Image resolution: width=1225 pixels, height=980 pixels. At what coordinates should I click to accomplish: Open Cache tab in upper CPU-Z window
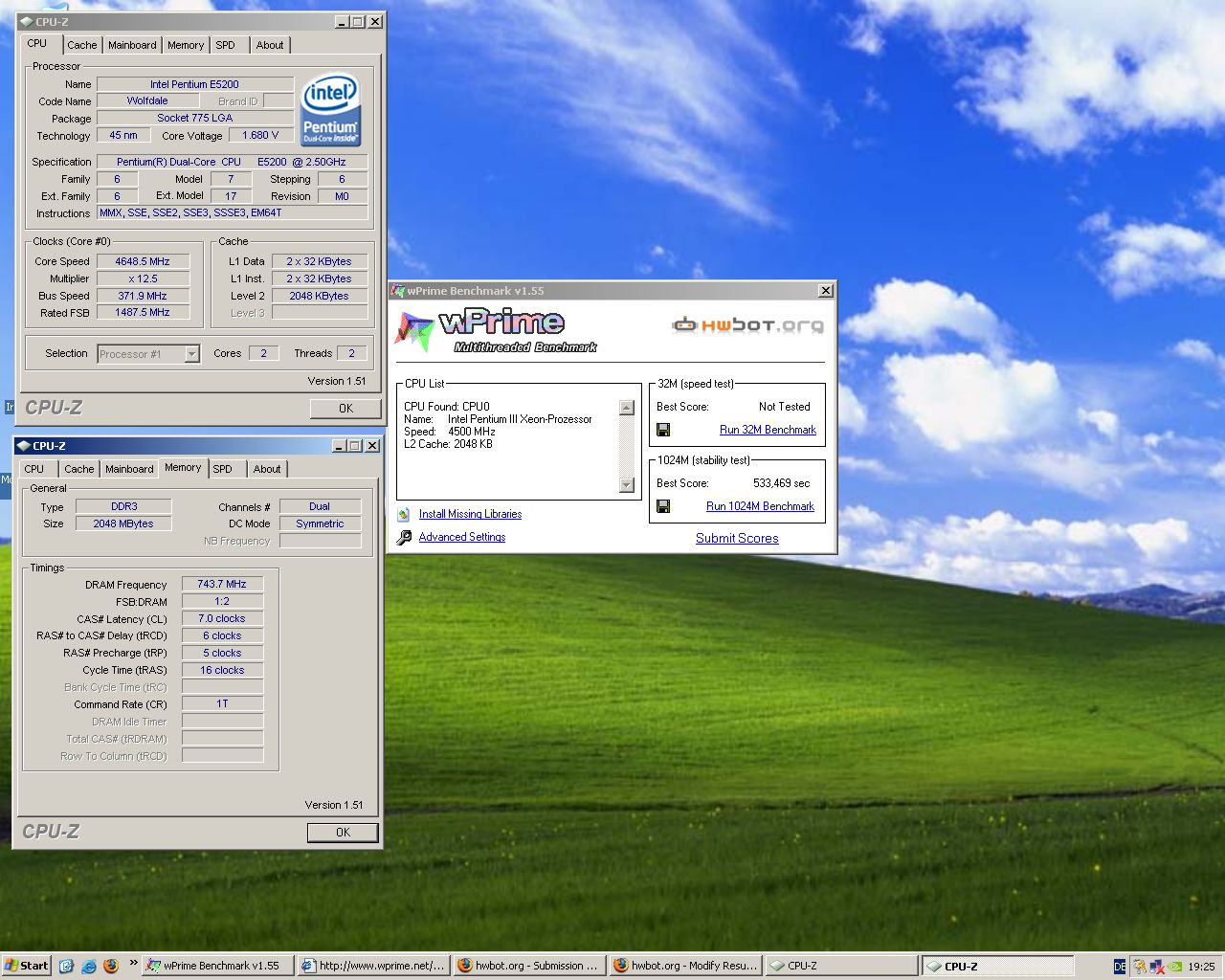click(81, 45)
